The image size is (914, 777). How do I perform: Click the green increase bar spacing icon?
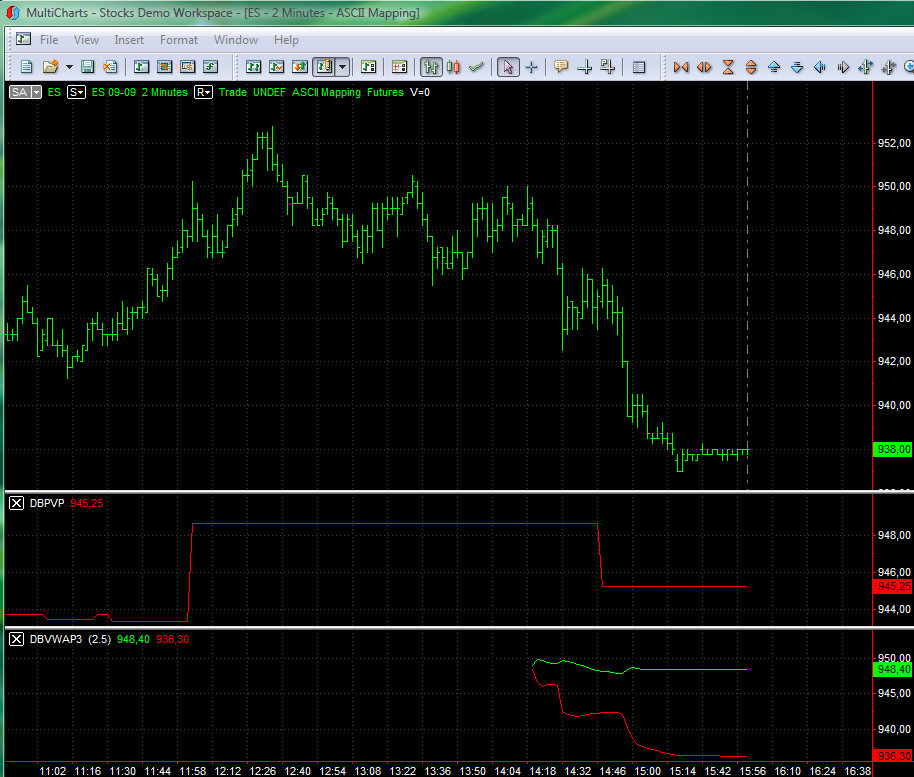tap(866, 67)
